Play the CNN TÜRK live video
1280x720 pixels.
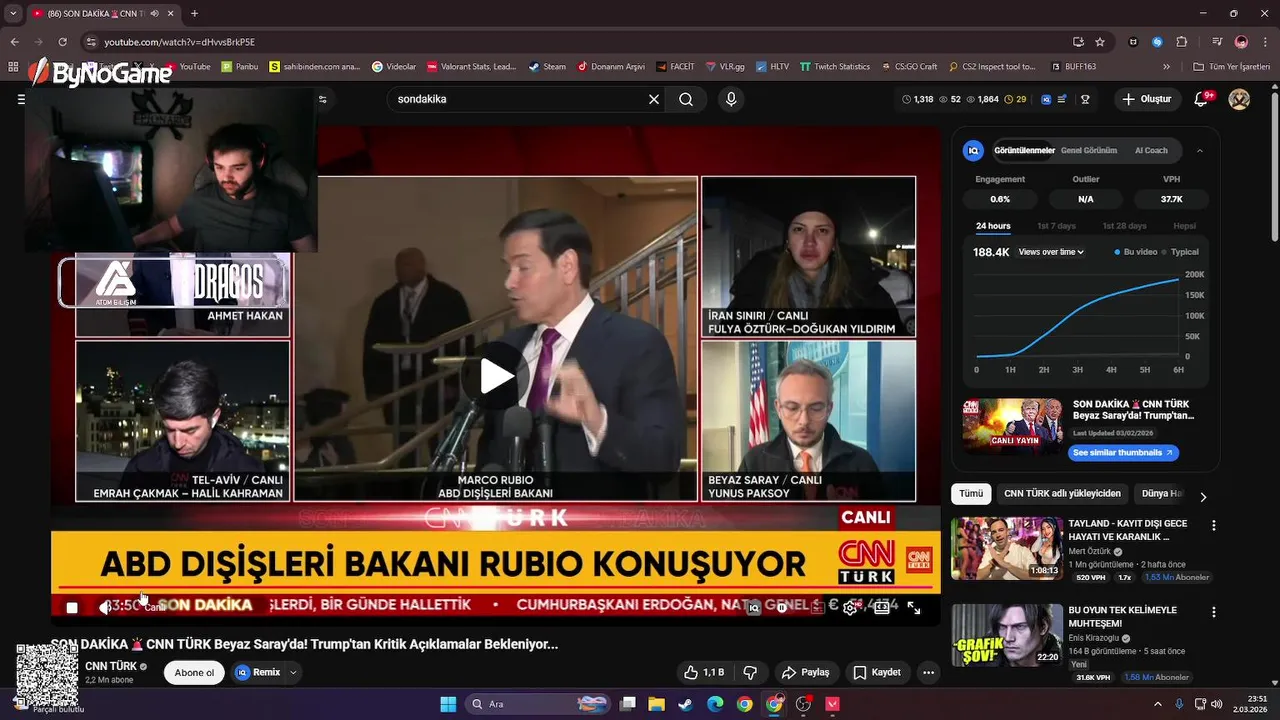(x=497, y=376)
